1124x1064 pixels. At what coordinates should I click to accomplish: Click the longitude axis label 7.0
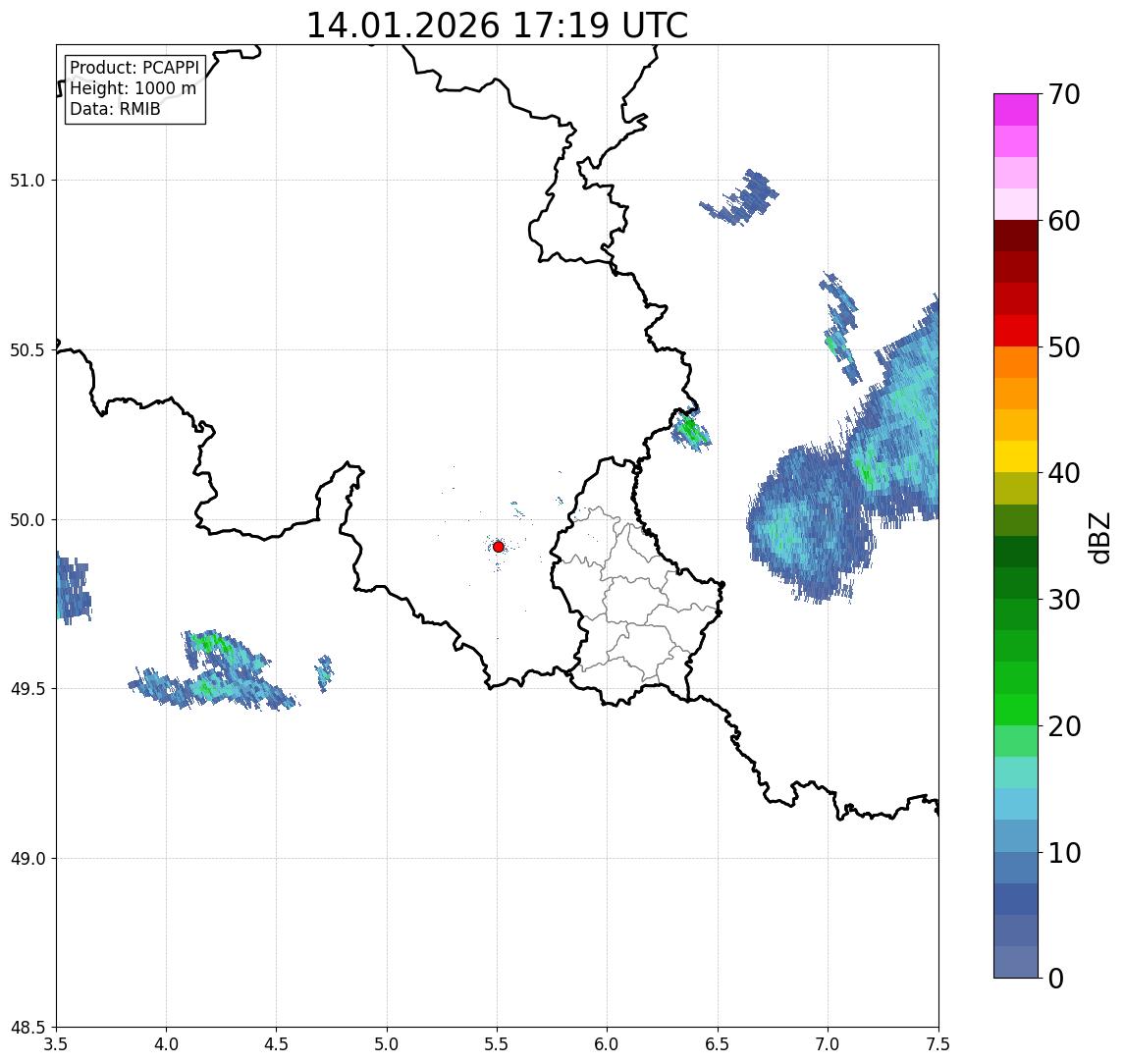coord(828,1044)
